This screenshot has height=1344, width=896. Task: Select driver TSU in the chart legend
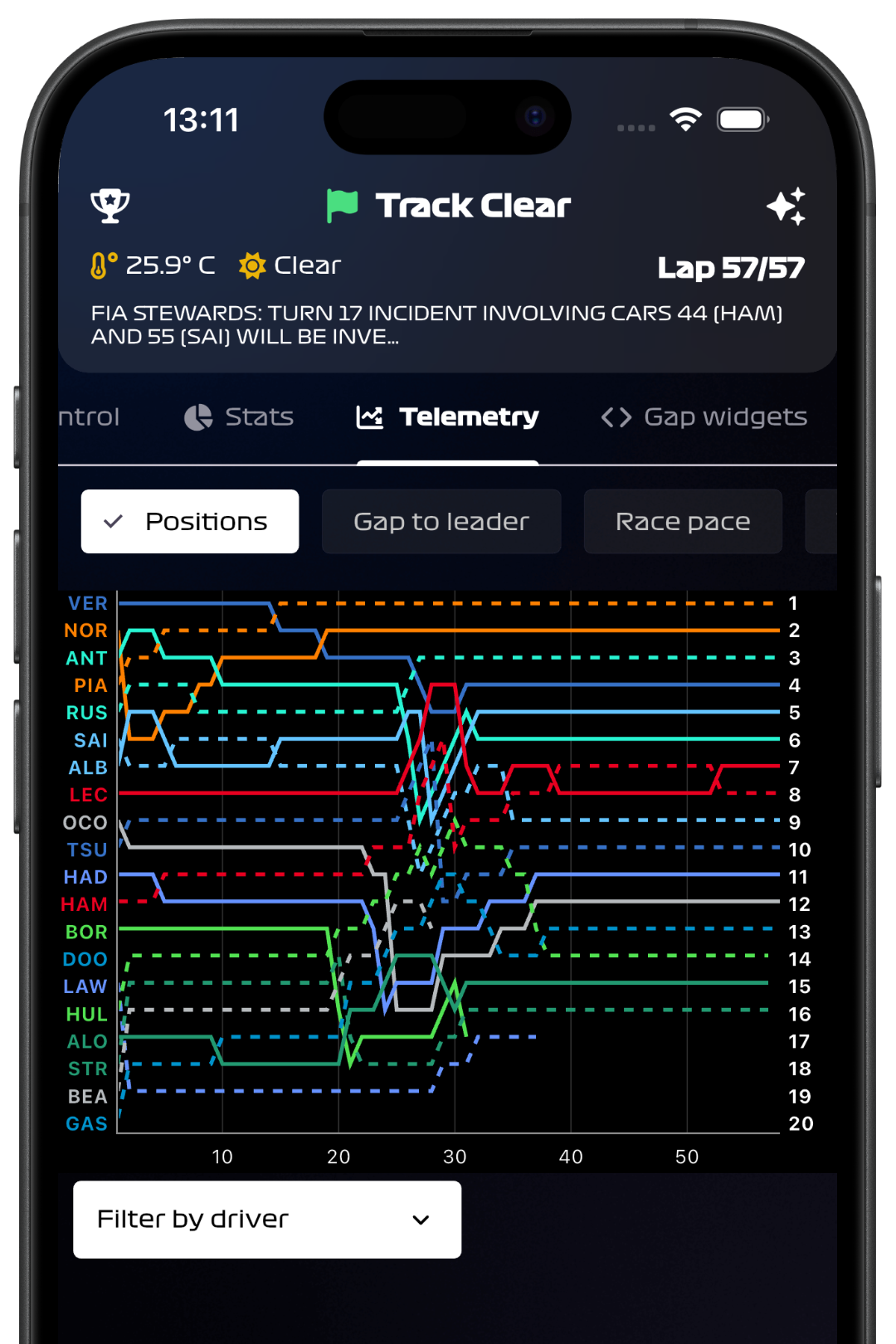tap(88, 850)
